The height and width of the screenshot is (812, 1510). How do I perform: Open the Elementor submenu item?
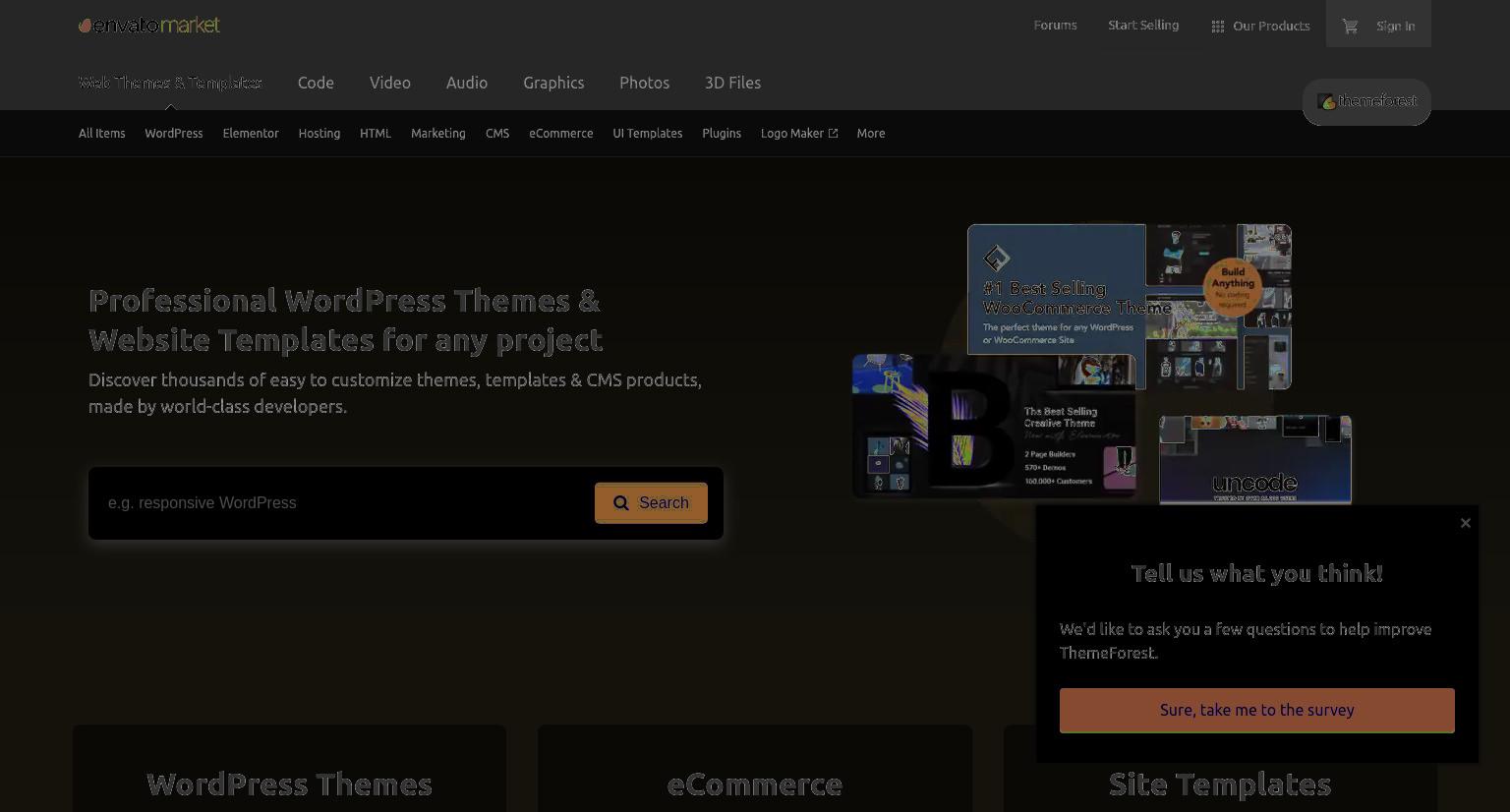coord(251,134)
